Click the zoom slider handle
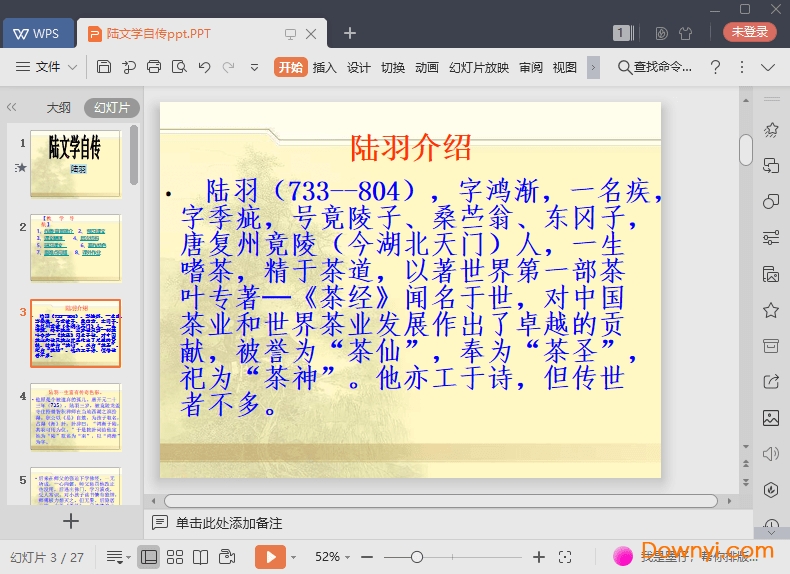Image resolution: width=790 pixels, height=574 pixels. pyautogui.click(x=417, y=556)
